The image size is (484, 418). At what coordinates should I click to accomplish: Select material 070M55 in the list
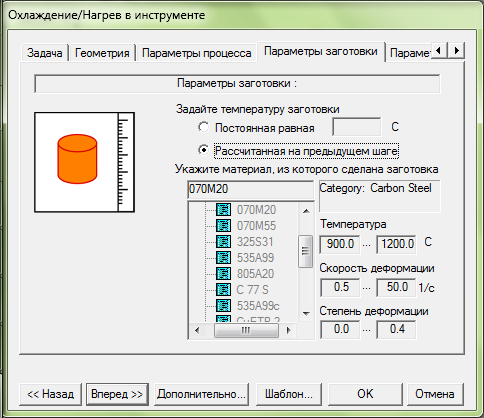(x=256, y=226)
